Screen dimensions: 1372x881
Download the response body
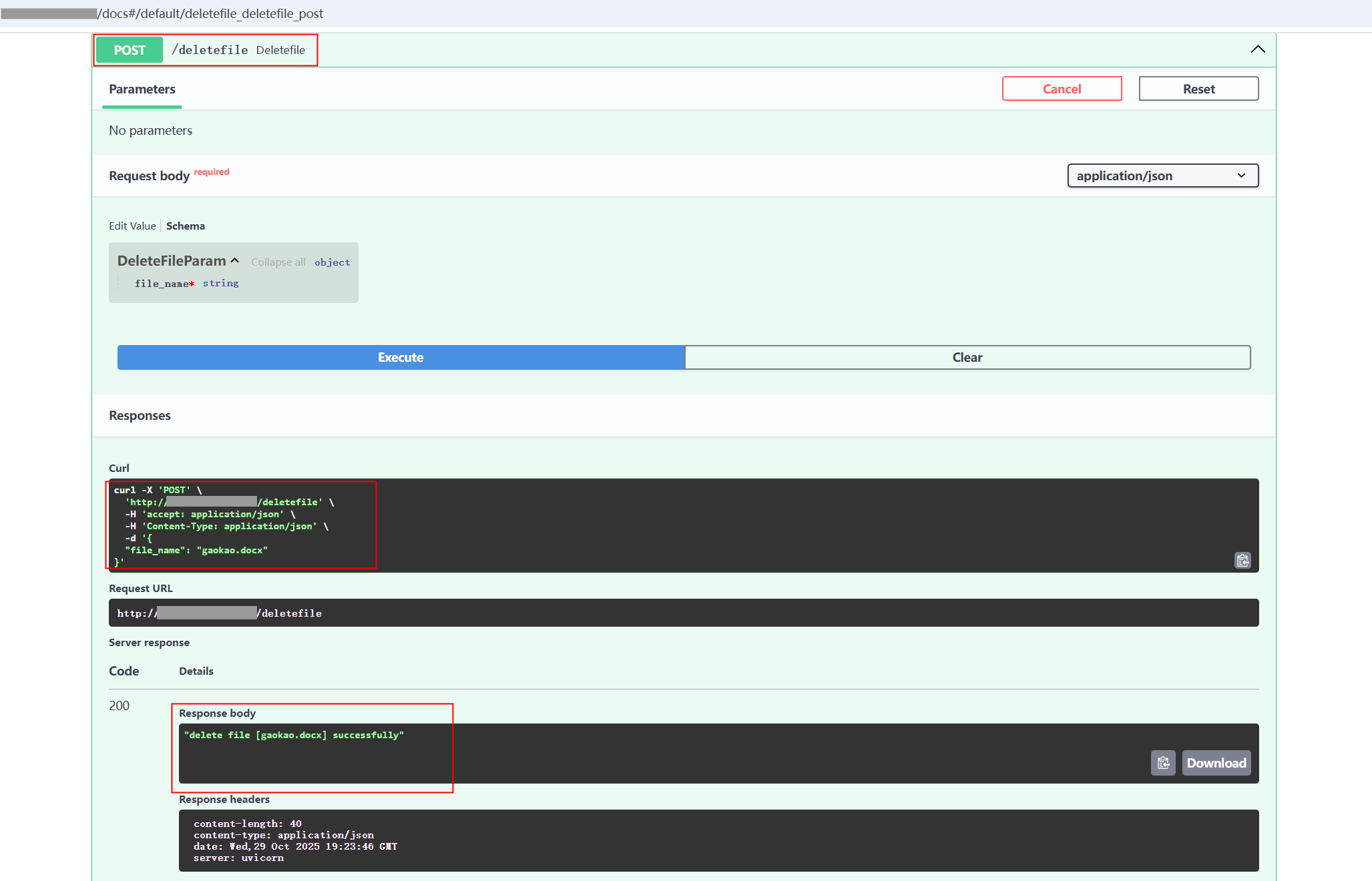[1216, 763]
